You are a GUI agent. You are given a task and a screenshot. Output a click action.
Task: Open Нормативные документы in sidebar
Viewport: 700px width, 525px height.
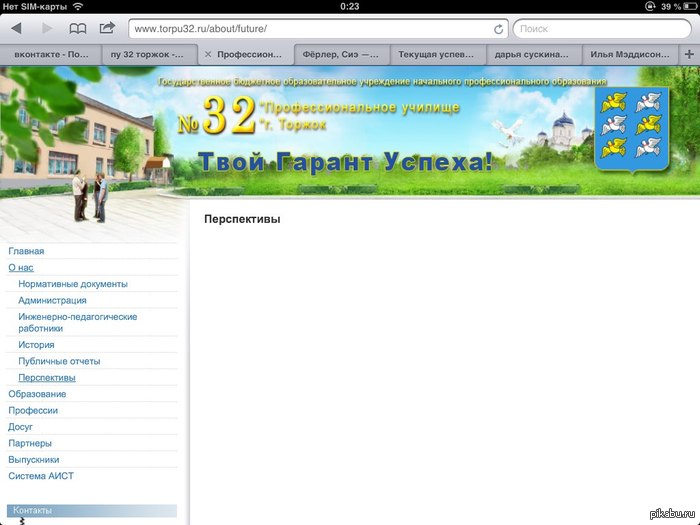click(x=73, y=284)
